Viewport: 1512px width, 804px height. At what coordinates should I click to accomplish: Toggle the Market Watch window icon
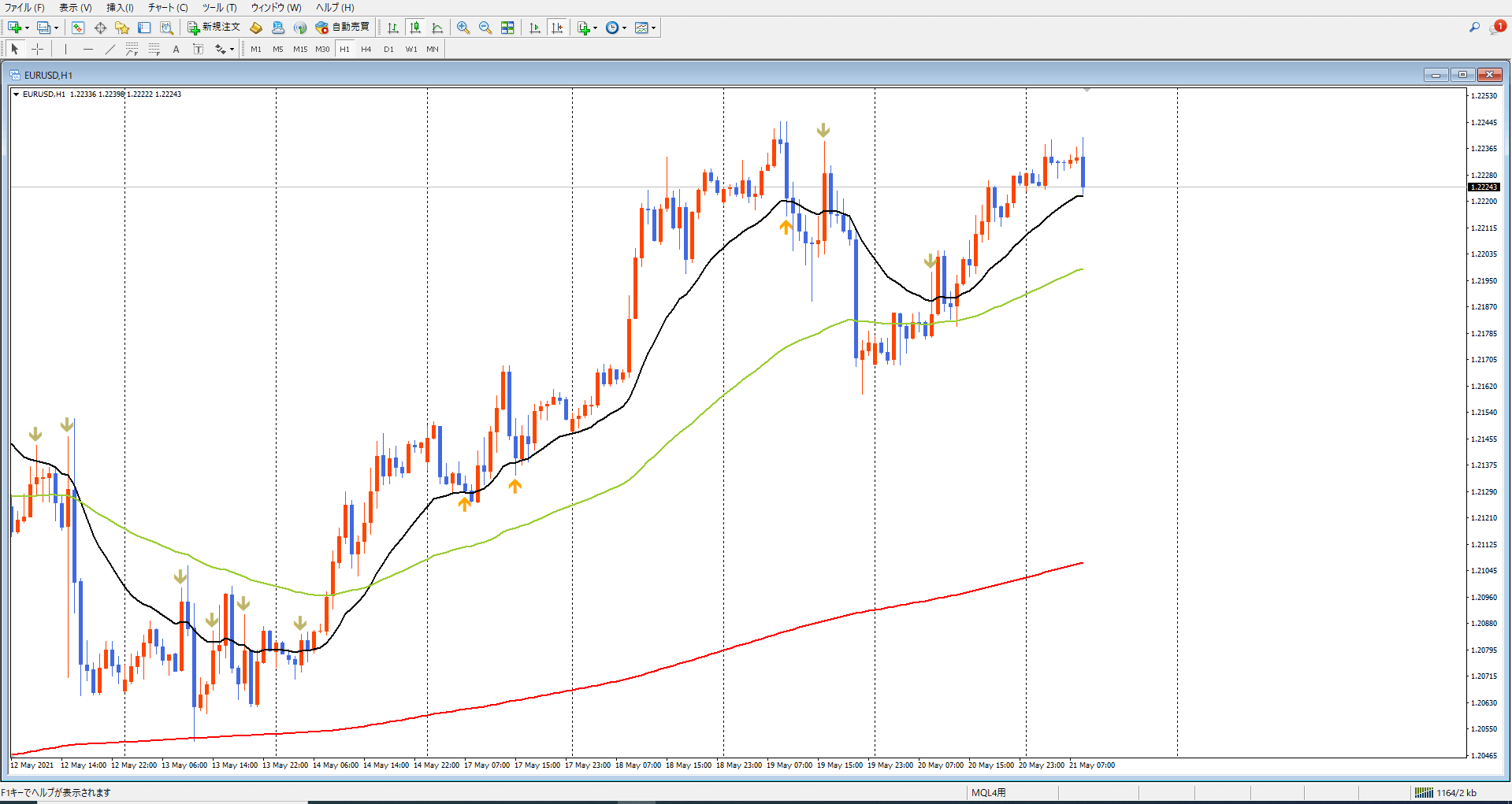(78, 28)
